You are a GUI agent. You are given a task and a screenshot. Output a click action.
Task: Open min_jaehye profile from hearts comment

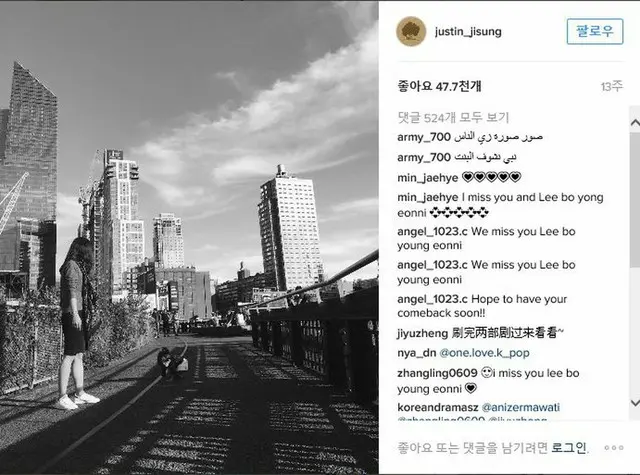tap(428, 178)
